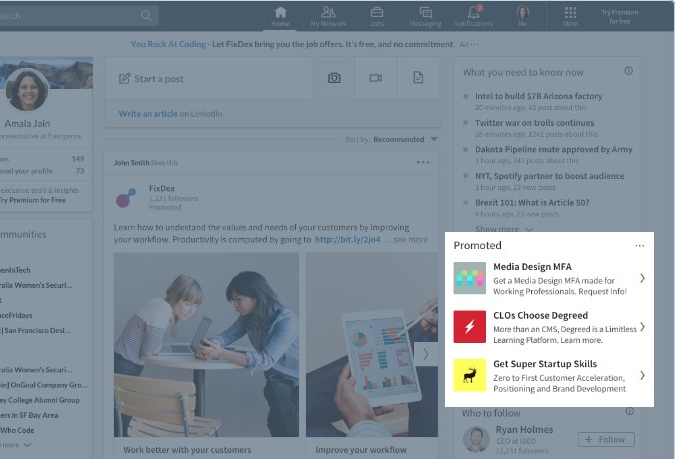Image resolution: width=675 pixels, height=459 pixels.
Task: Click John Smith in likes this header
Action: pos(131,163)
